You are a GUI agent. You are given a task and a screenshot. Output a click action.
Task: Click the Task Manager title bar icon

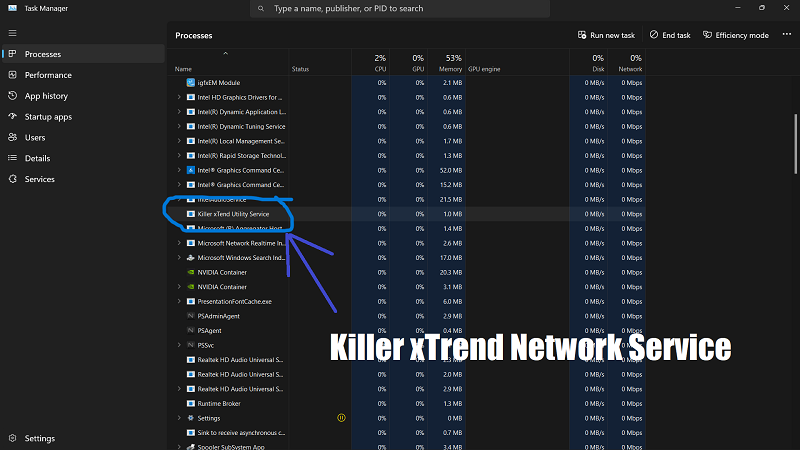click(x=12, y=8)
